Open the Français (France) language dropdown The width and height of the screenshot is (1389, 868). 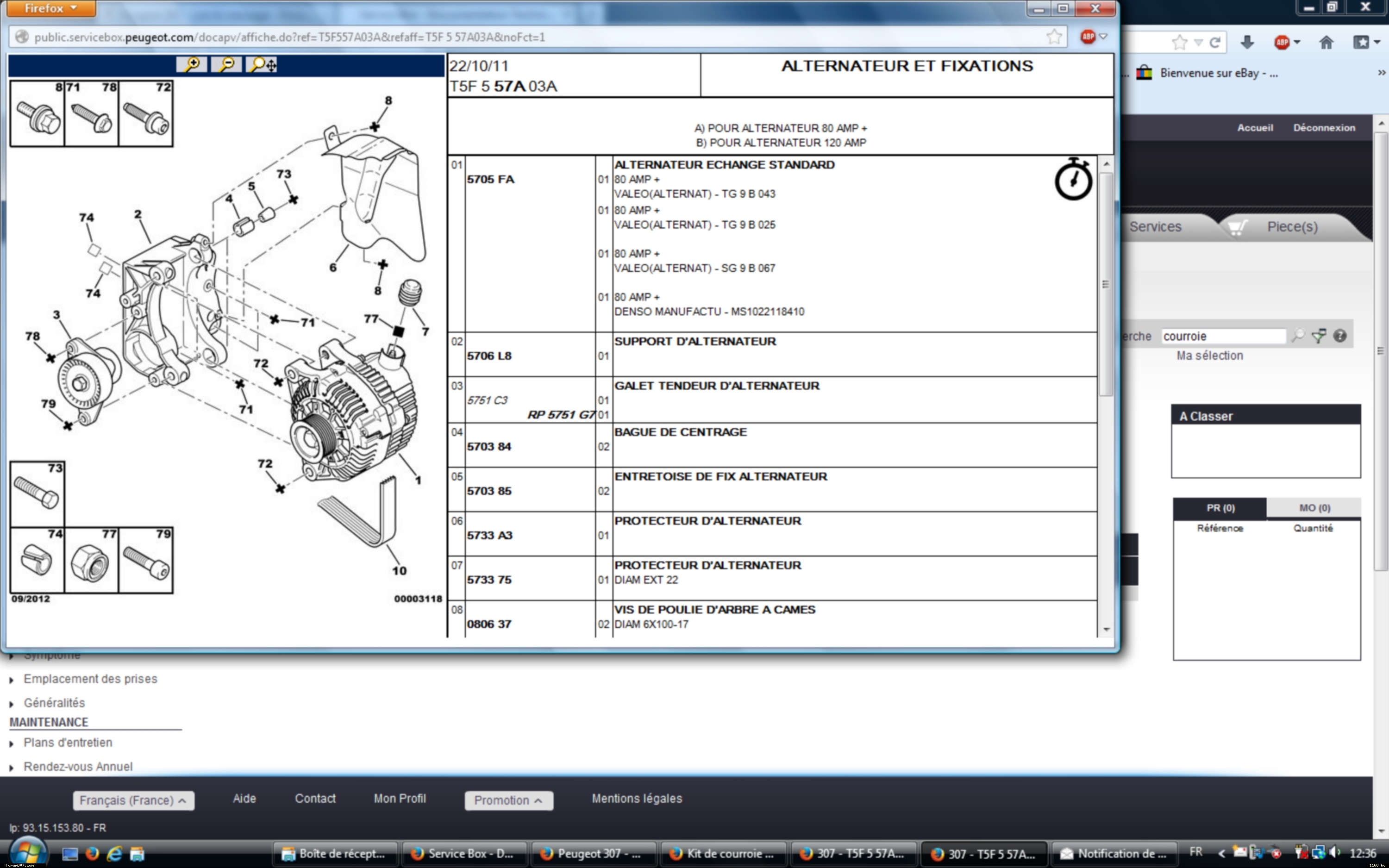click(133, 800)
